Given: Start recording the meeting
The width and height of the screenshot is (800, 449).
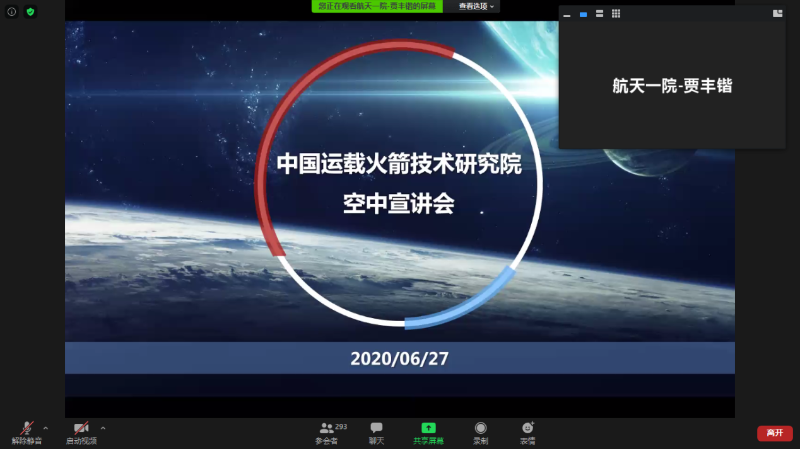Looking at the screenshot, I should point(481,433).
